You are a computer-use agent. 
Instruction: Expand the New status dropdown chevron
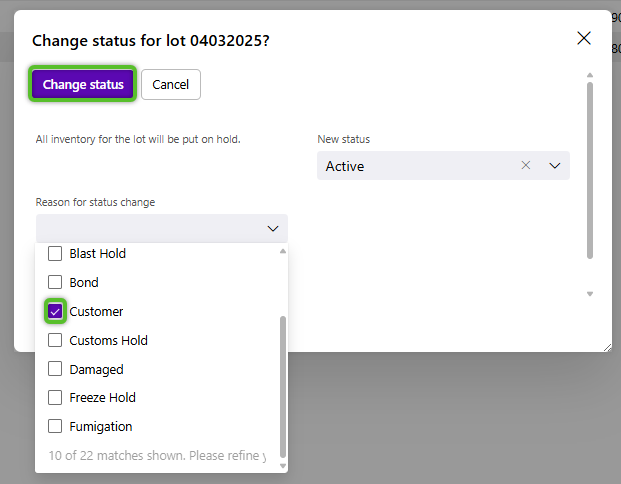click(556, 166)
